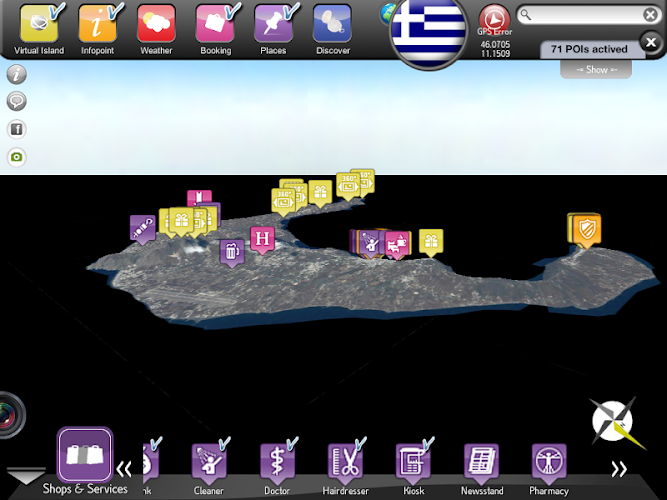
Task: Click the Shops & Services label
Action: click(85, 489)
